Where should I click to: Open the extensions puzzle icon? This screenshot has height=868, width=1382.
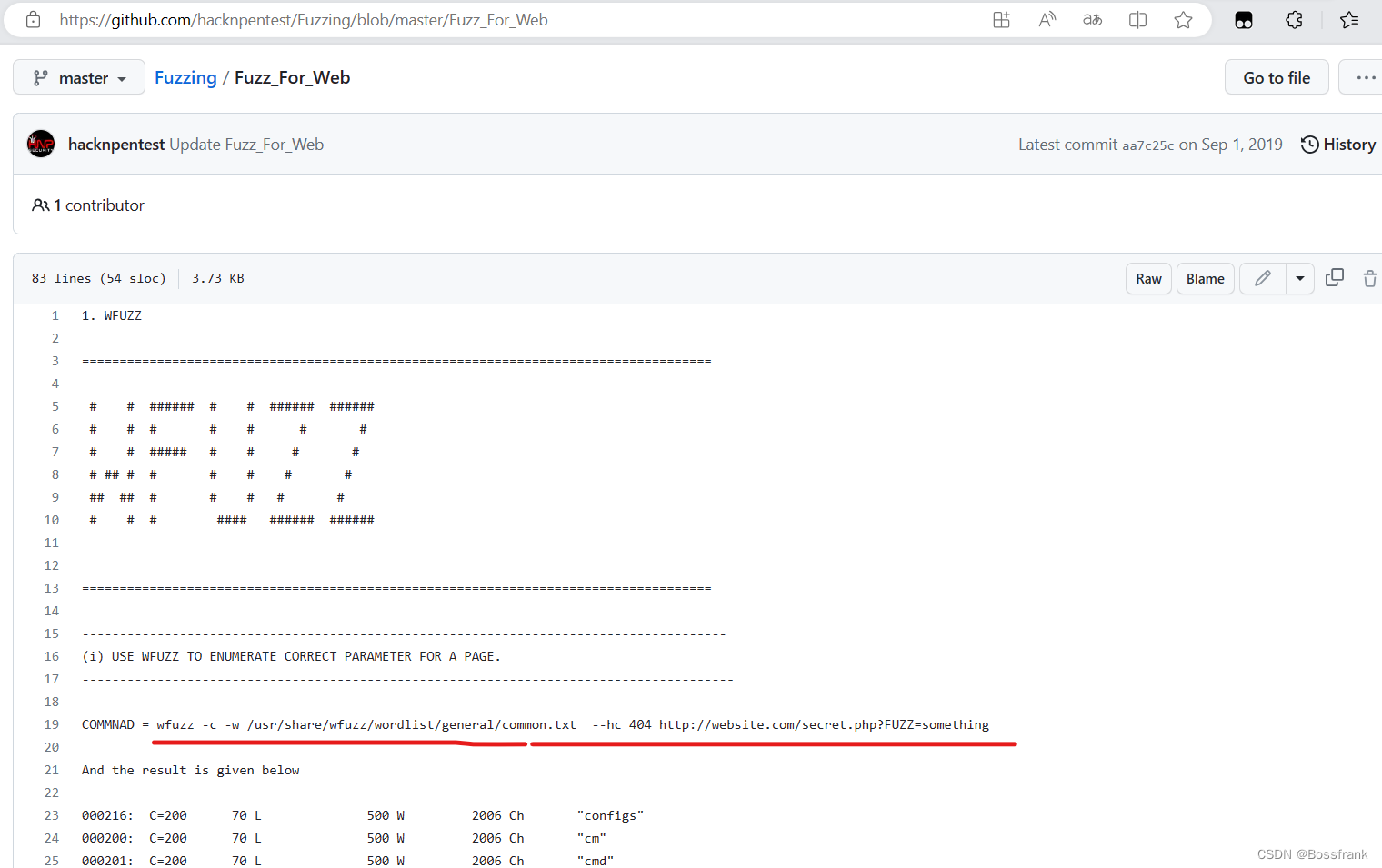(1294, 20)
